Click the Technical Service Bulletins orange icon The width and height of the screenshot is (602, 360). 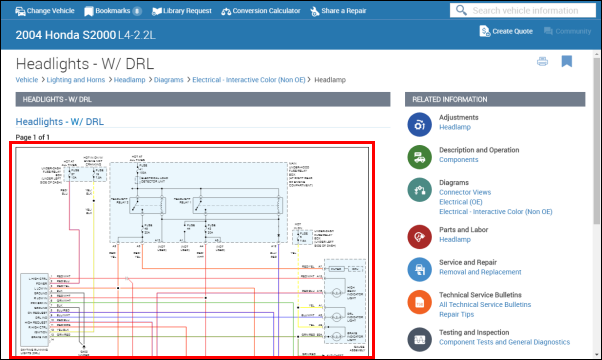coord(419,302)
